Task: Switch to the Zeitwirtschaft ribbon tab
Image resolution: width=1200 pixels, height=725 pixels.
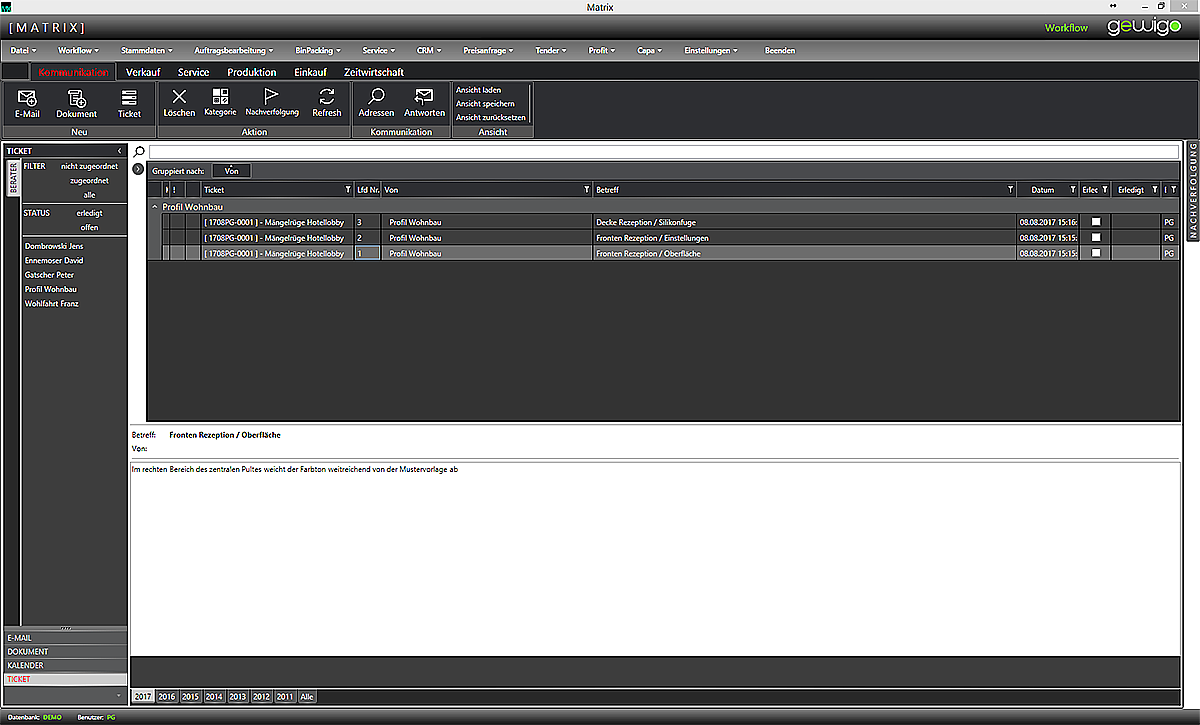Action: pyautogui.click(x=373, y=72)
